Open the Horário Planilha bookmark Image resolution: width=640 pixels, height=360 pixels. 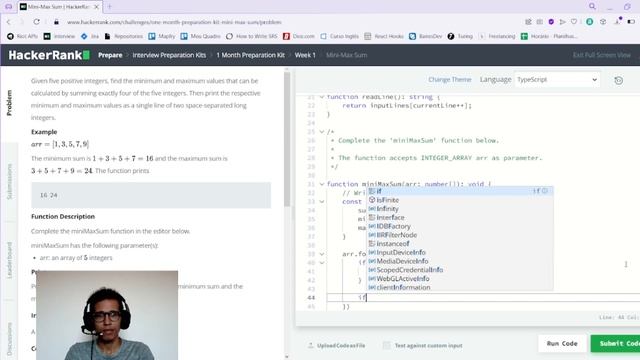549,36
